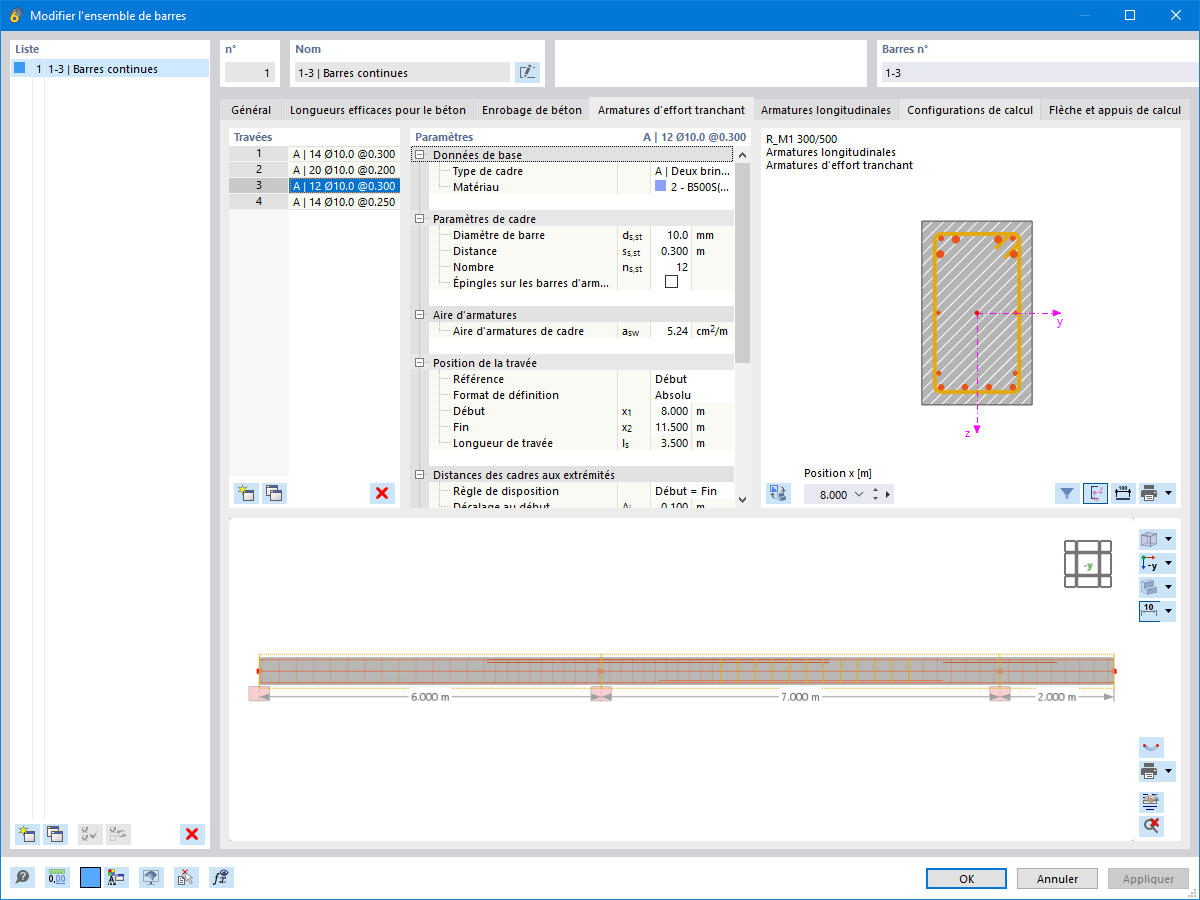
Task: Print the beam elevation view
Action: (x=1150, y=771)
